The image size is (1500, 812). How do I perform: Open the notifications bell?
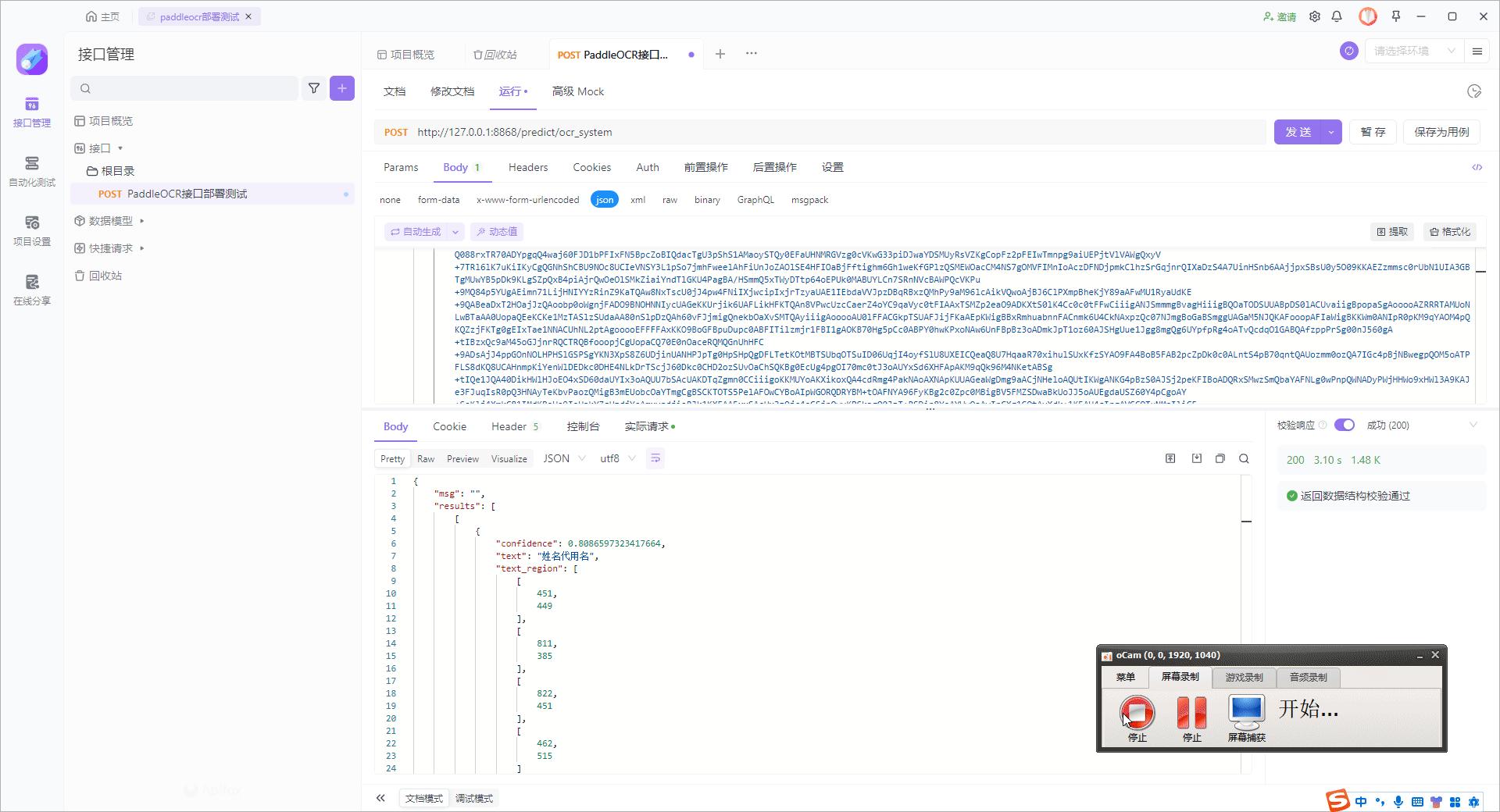click(1337, 16)
